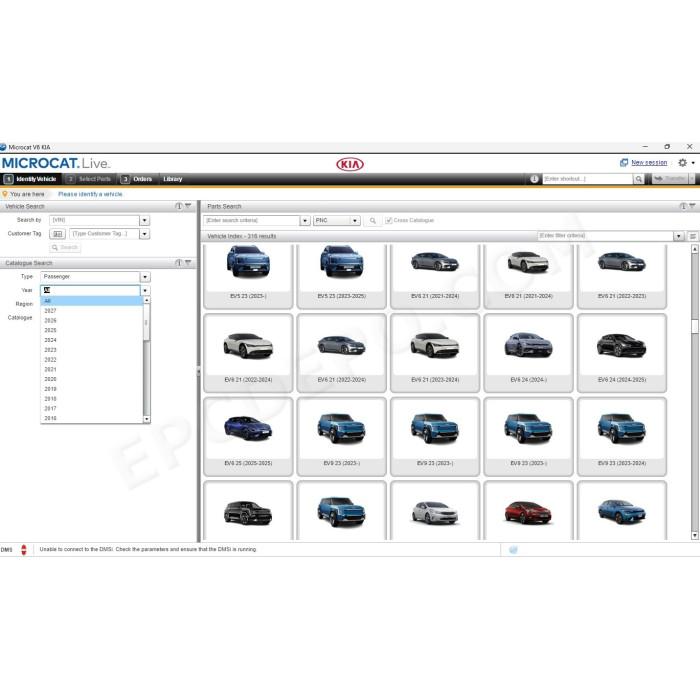Open Vehicle Search panel options arrow

tap(188, 206)
